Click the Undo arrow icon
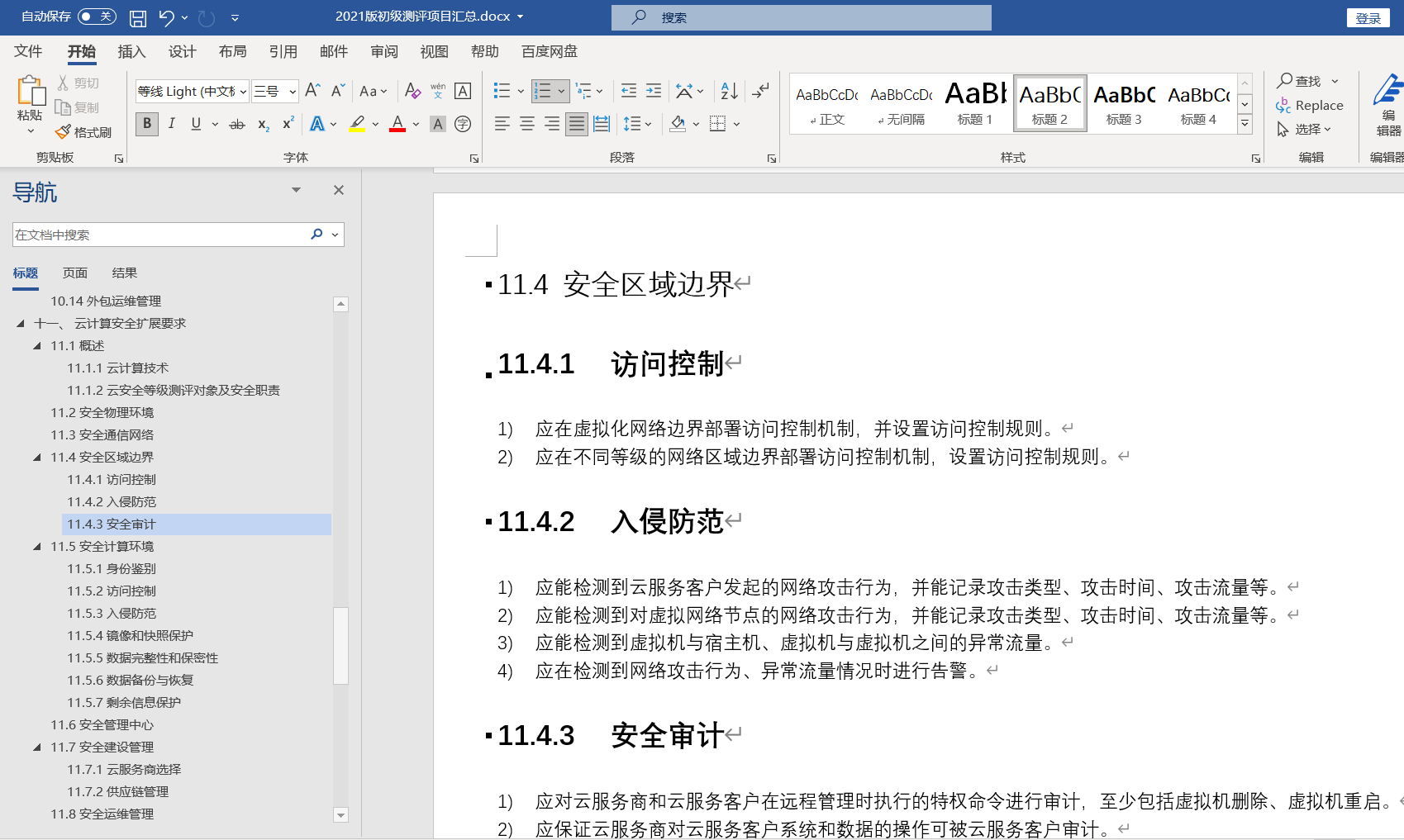Viewport: 1404px width, 840px height. (167, 17)
